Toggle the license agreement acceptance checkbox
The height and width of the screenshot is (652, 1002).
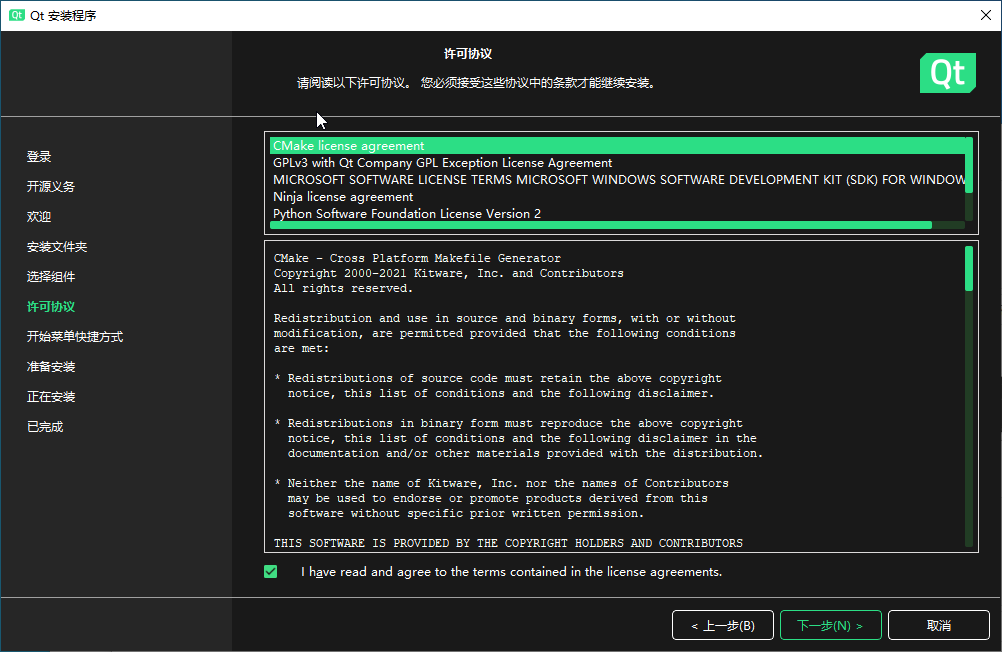pyautogui.click(x=270, y=571)
